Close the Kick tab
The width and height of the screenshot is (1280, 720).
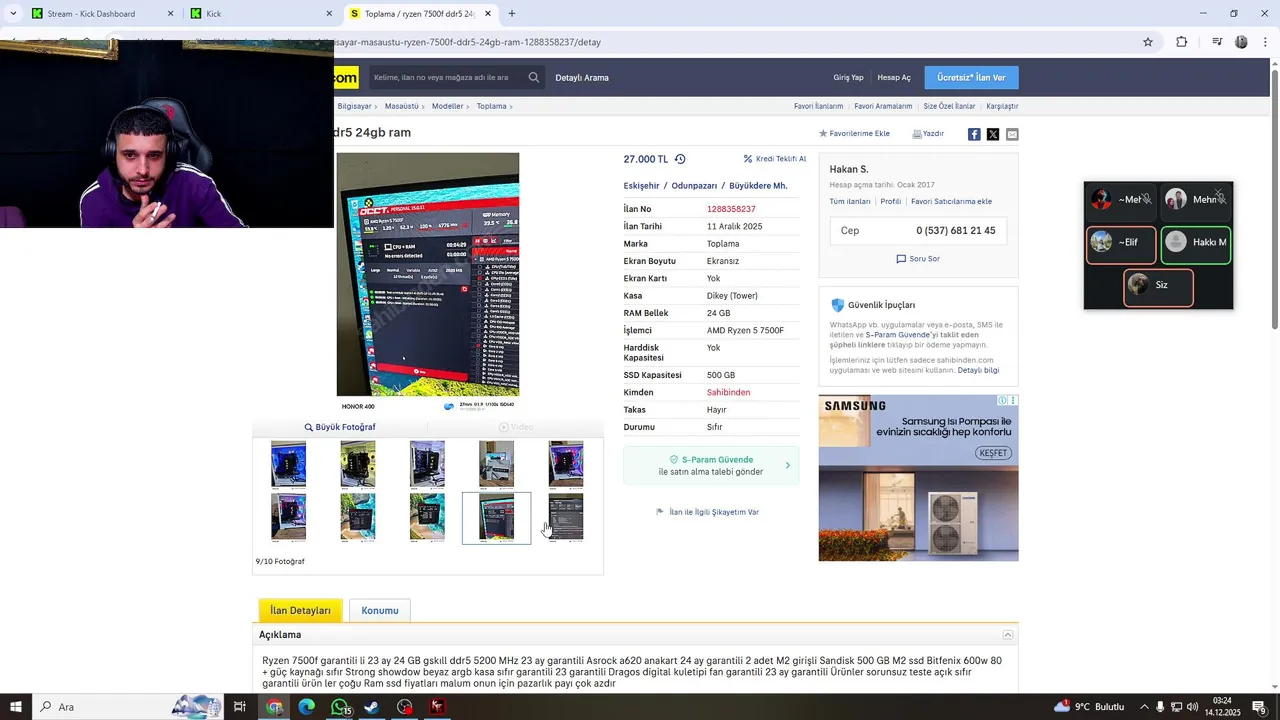(329, 14)
